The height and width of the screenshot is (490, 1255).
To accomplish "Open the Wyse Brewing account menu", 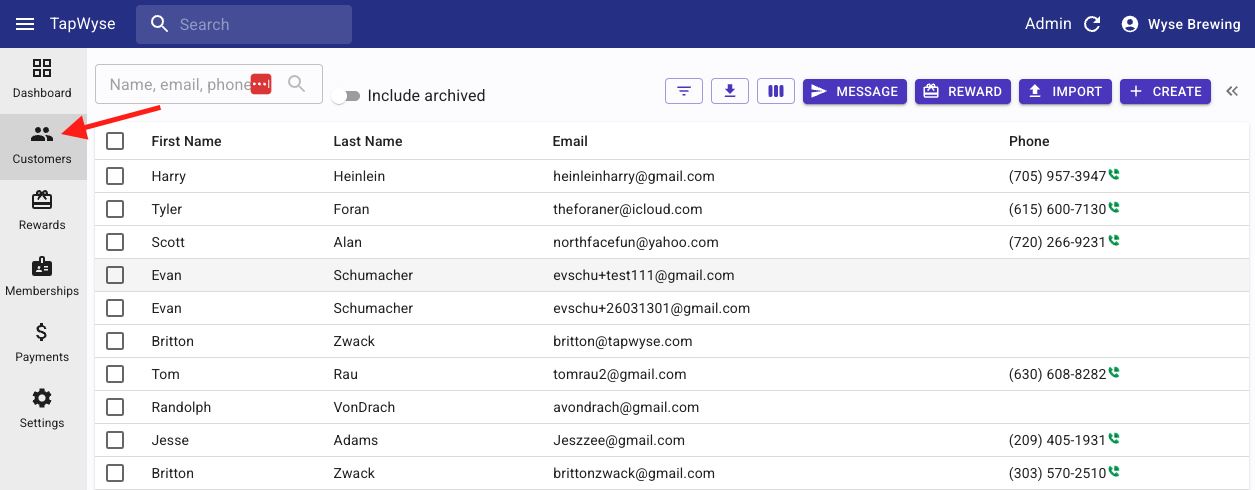I will [1181, 24].
